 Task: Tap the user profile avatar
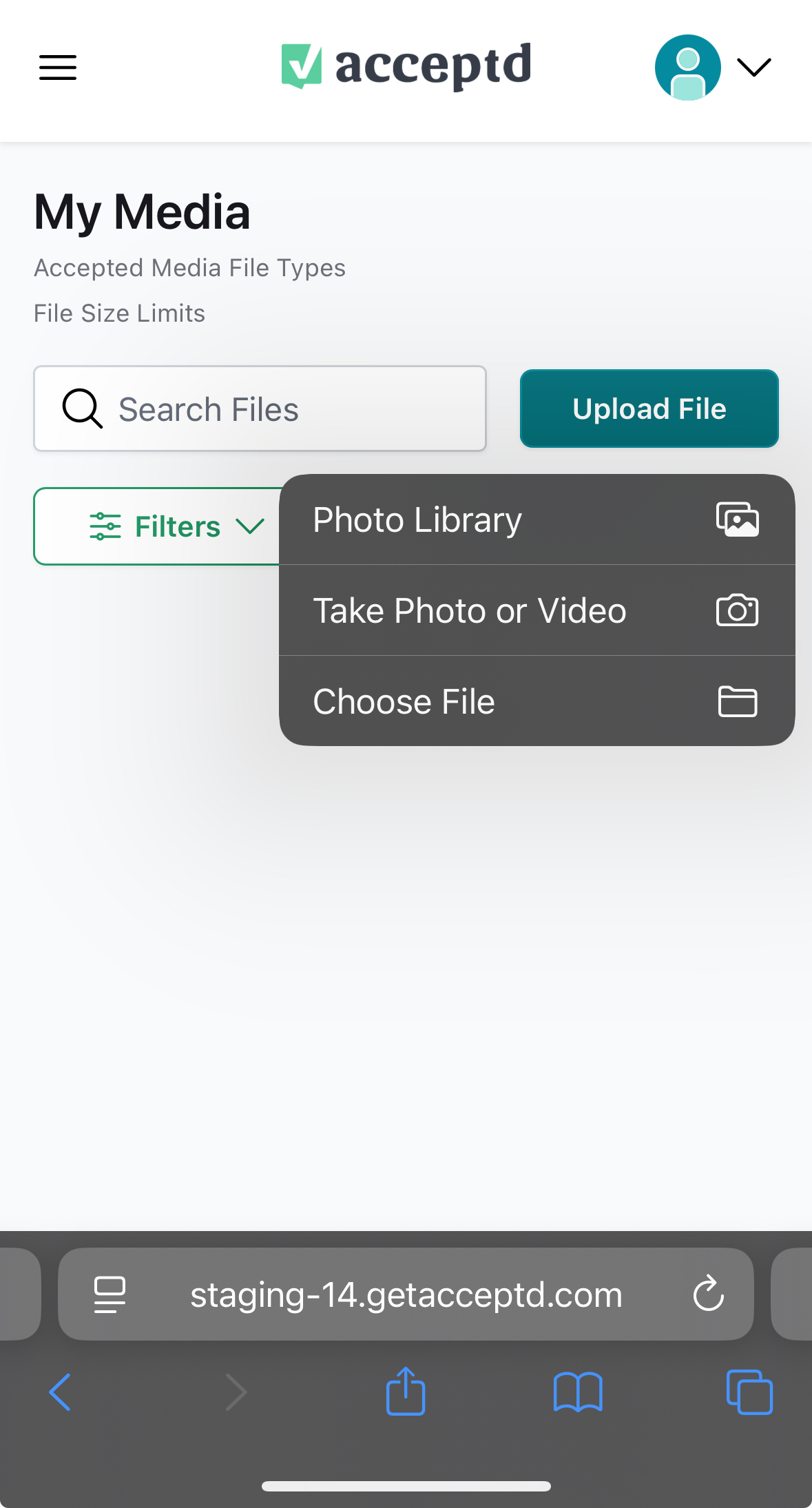(x=687, y=68)
